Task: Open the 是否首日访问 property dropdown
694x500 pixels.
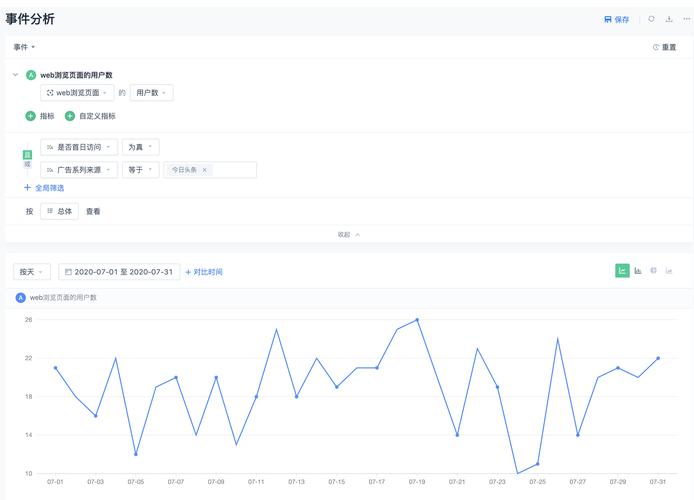Action: [79, 147]
